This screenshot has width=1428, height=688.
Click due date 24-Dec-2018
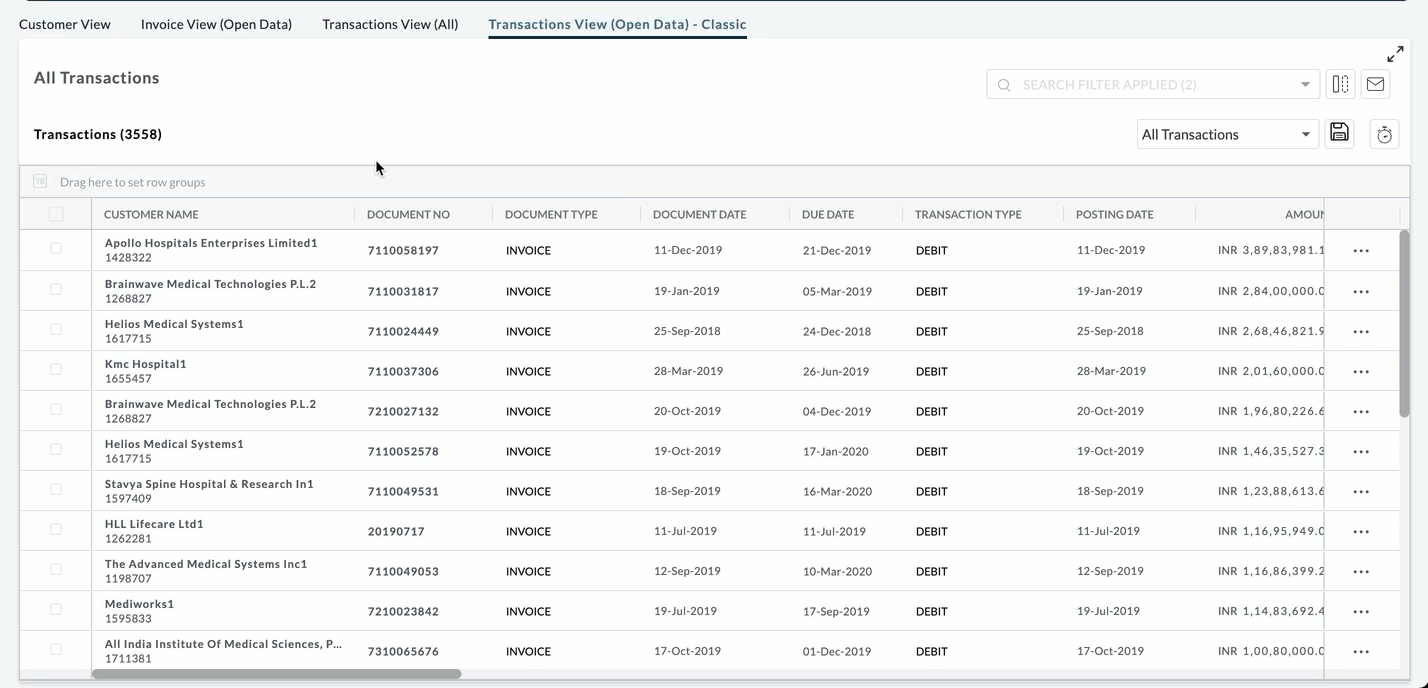837,331
